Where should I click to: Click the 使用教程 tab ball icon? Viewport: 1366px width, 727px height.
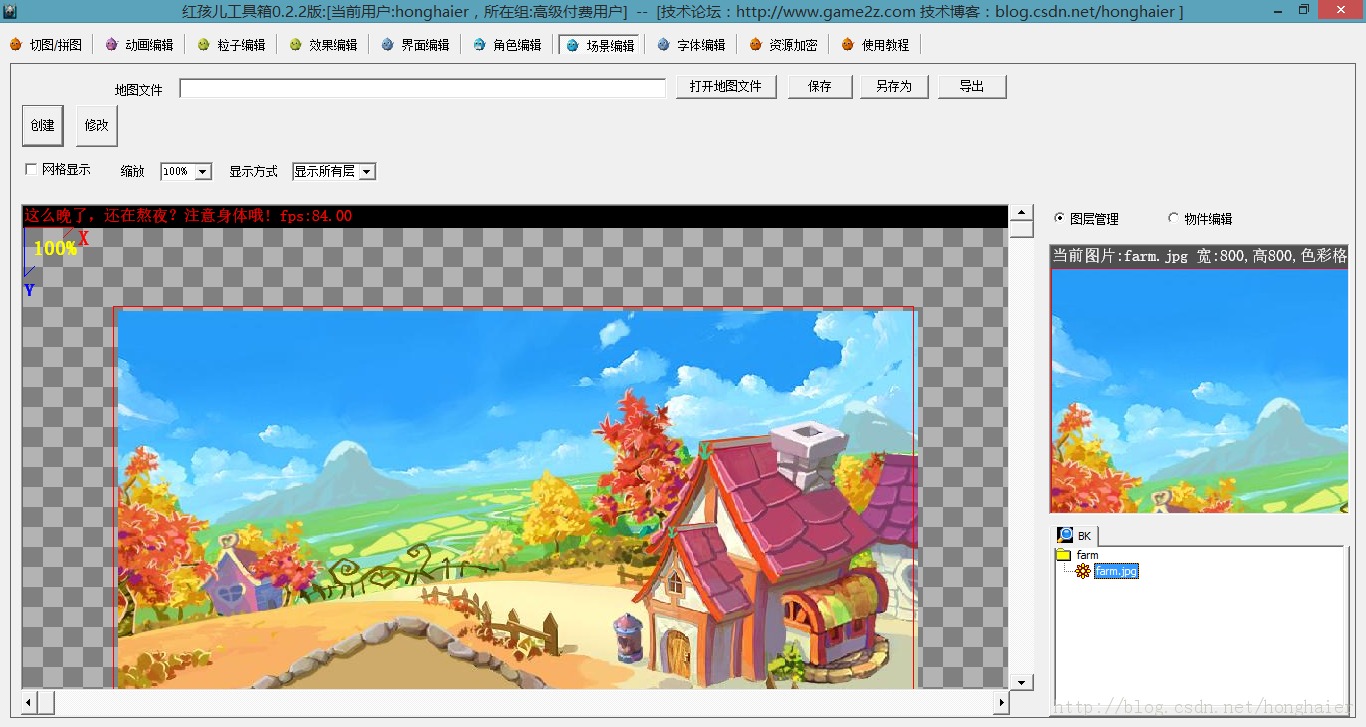click(847, 45)
